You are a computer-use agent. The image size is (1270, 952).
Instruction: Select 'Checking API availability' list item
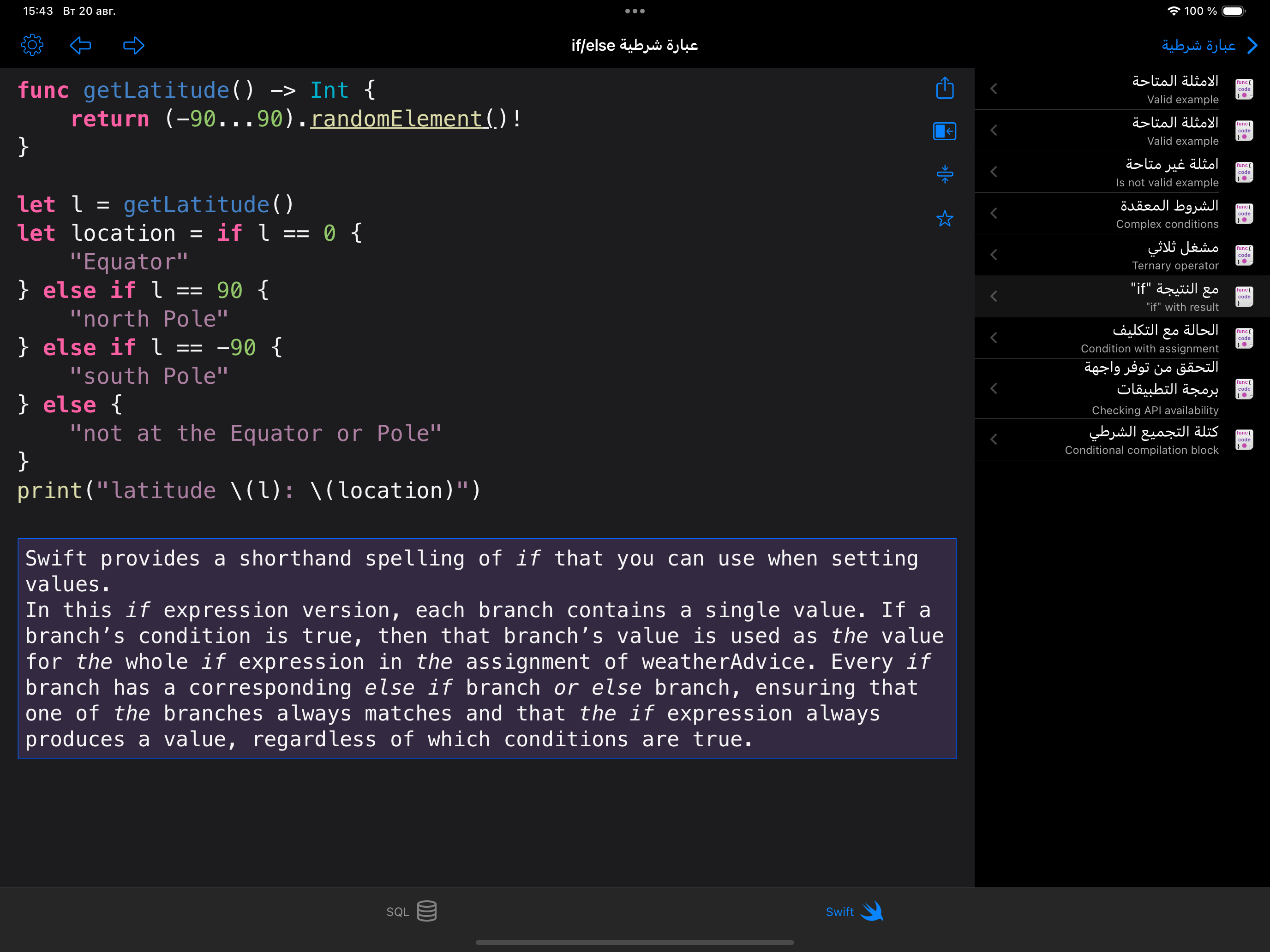(x=1122, y=388)
